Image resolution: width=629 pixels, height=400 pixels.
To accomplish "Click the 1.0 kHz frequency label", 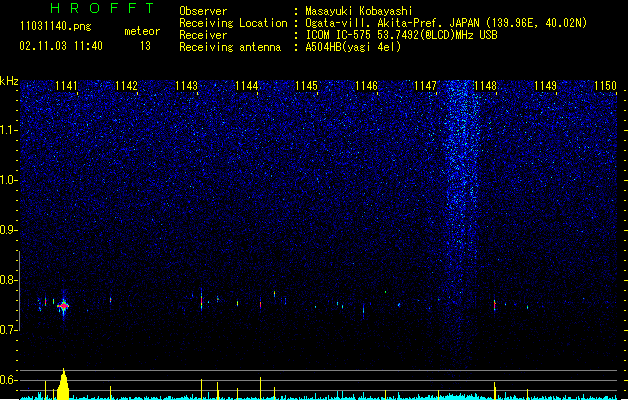I will point(8,180).
